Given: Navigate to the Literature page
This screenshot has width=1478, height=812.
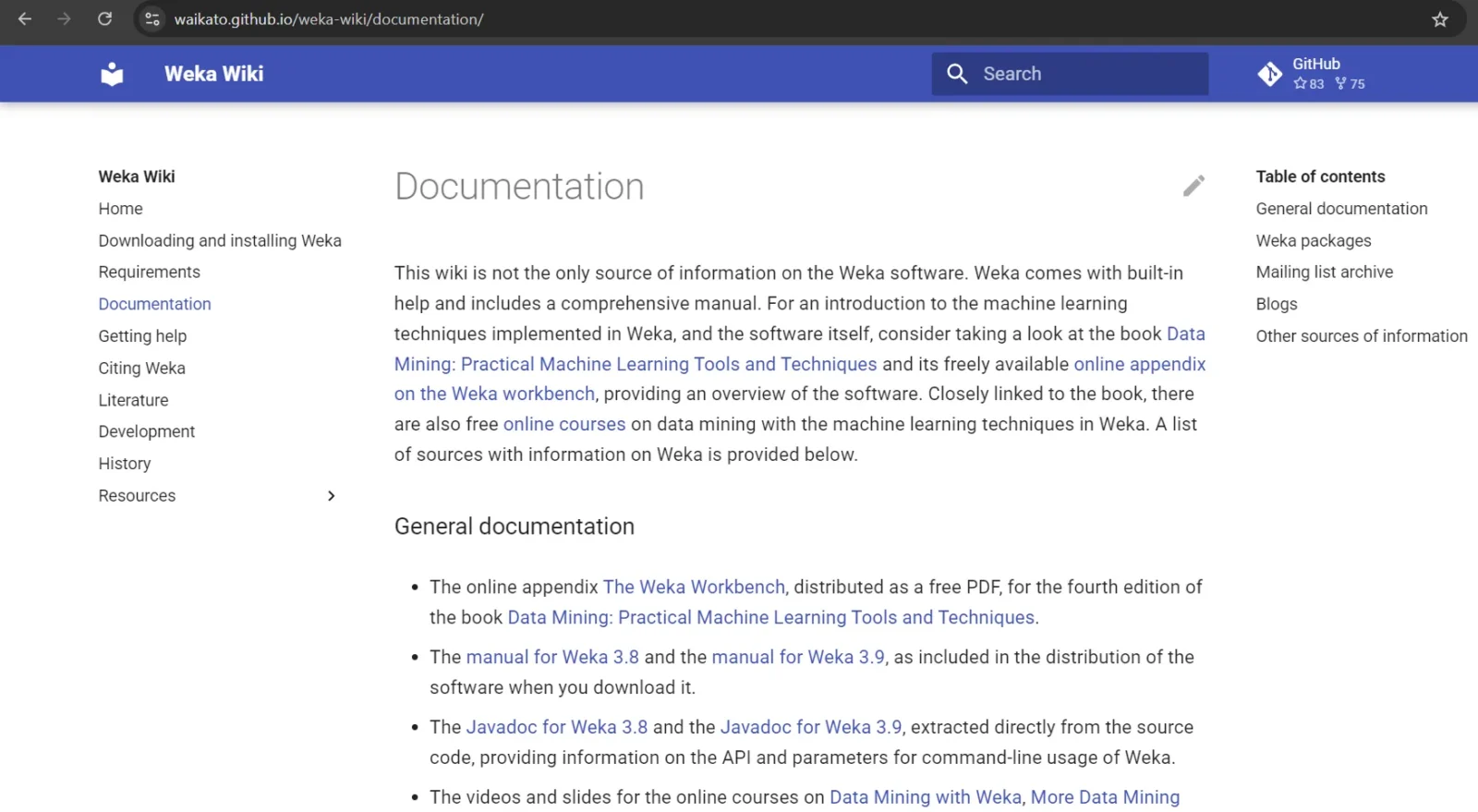Looking at the screenshot, I should (134, 400).
